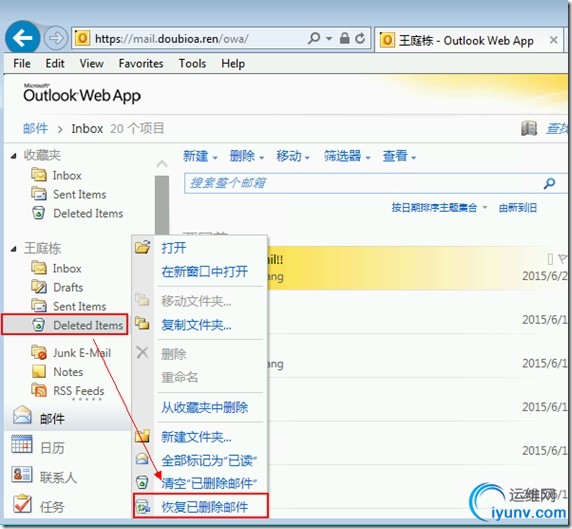The image size is (572, 529).
Task: Choose 从收藏夹中删除 in context menu
Action: pos(205,407)
